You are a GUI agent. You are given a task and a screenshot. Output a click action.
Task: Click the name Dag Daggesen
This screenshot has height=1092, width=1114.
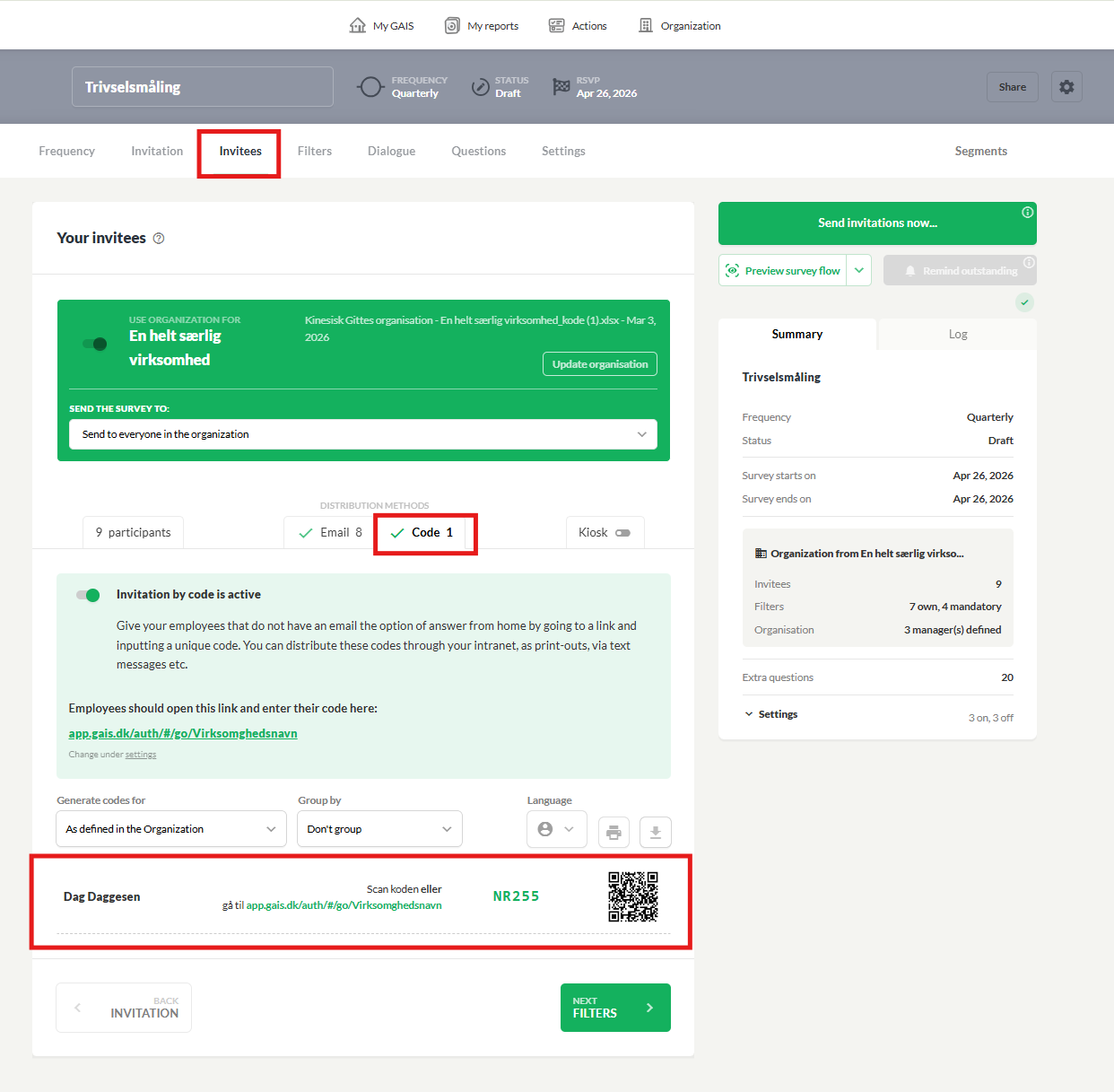pos(101,896)
